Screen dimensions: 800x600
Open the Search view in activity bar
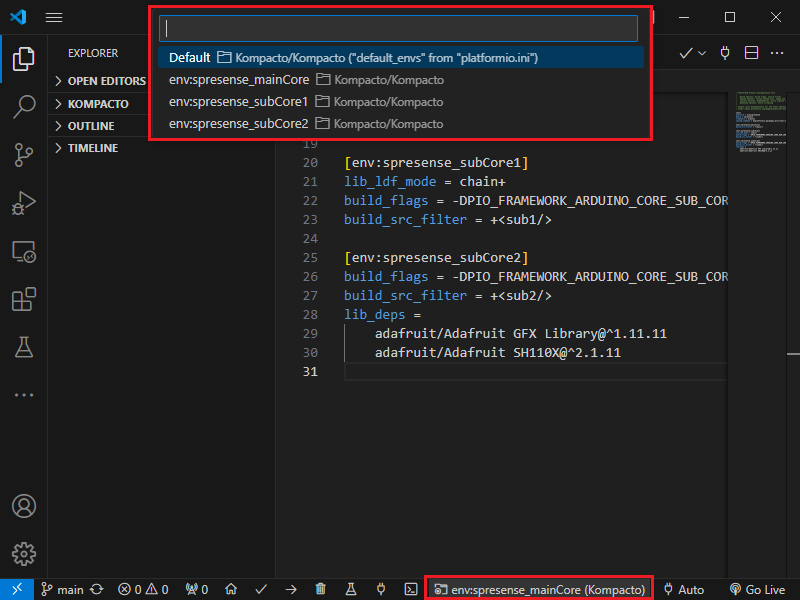[x=24, y=106]
